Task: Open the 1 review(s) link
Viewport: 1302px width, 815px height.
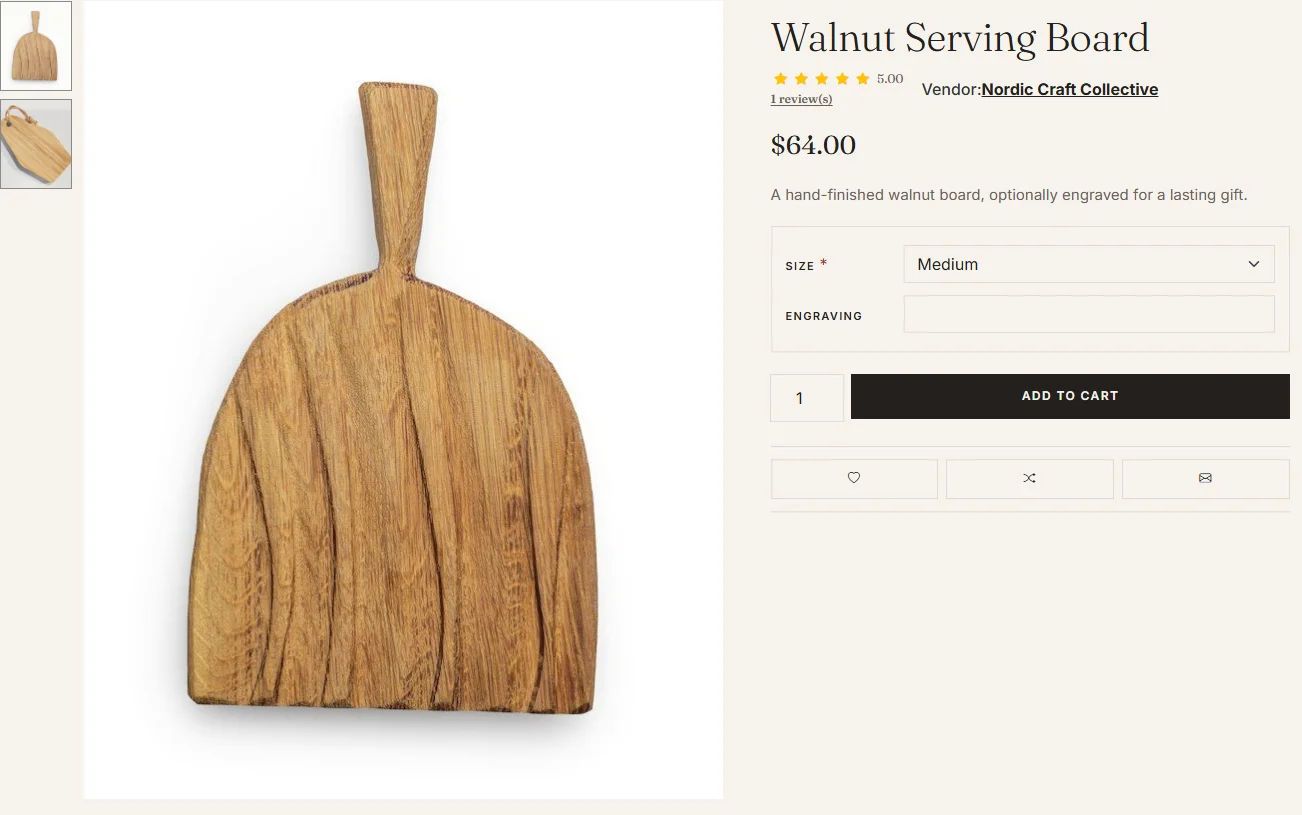Action: point(801,99)
